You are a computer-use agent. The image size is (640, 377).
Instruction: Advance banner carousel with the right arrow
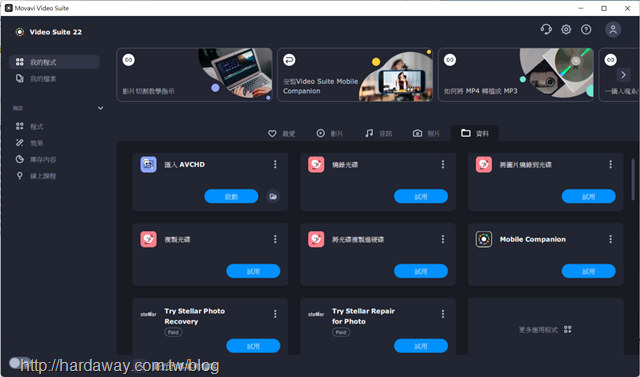point(623,75)
